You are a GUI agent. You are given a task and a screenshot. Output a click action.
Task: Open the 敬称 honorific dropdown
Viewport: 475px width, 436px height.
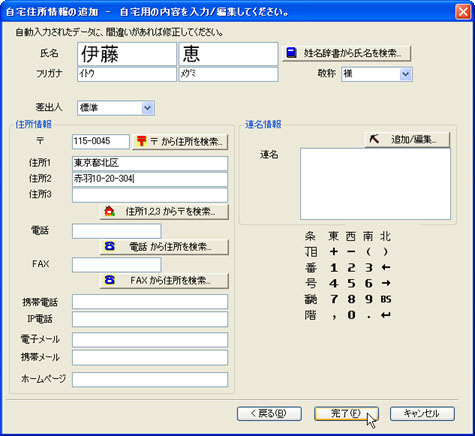405,74
